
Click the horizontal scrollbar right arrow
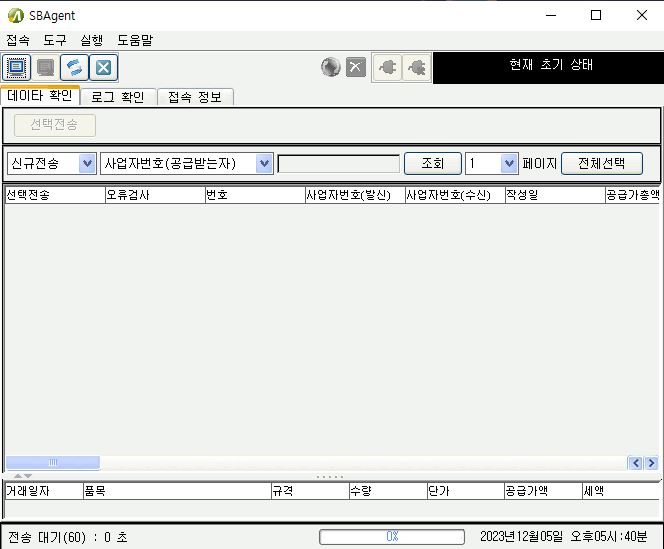(x=651, y=463)
